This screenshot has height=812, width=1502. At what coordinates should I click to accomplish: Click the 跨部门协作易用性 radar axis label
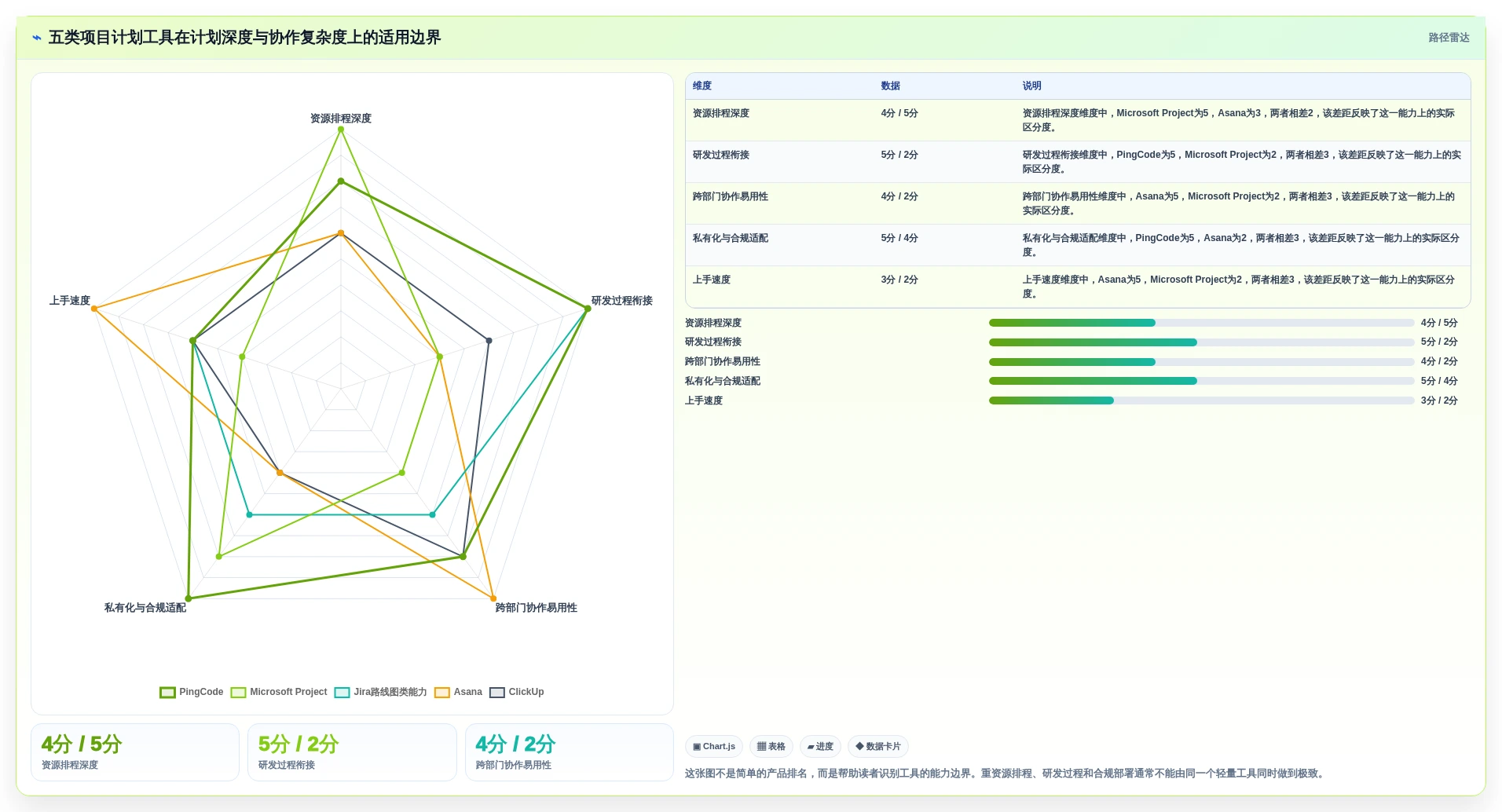pos(537,608)
